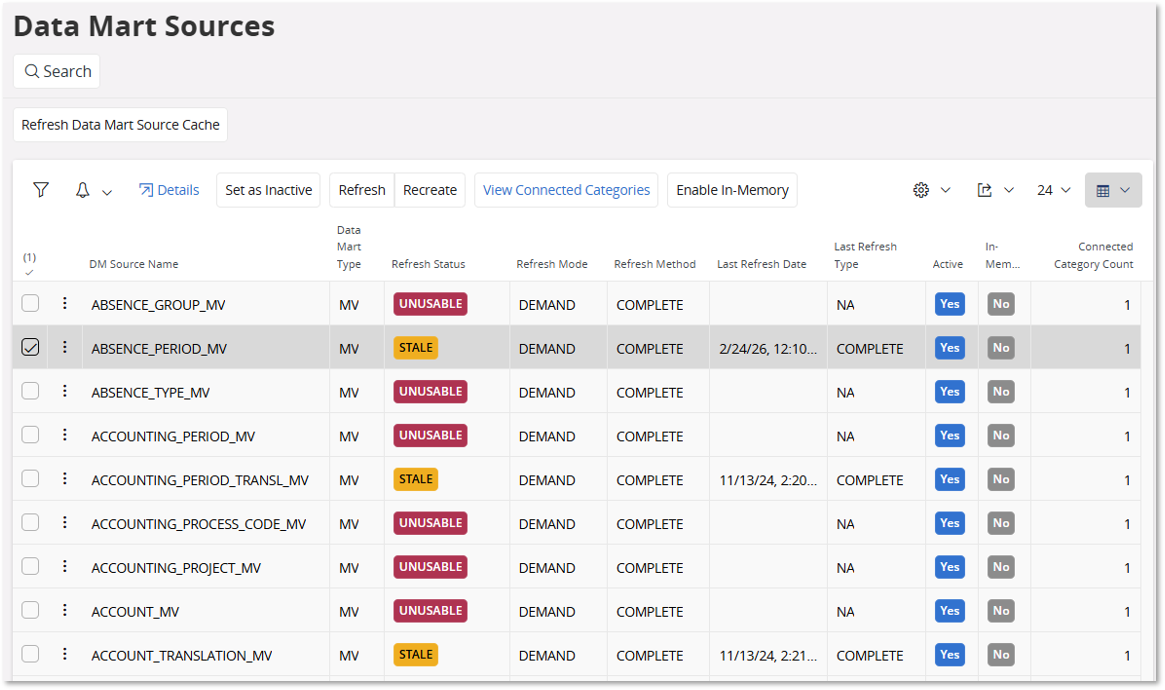Click UNUSABLE badge for ABSENCE_GROUP_MV

pos(430,304)
